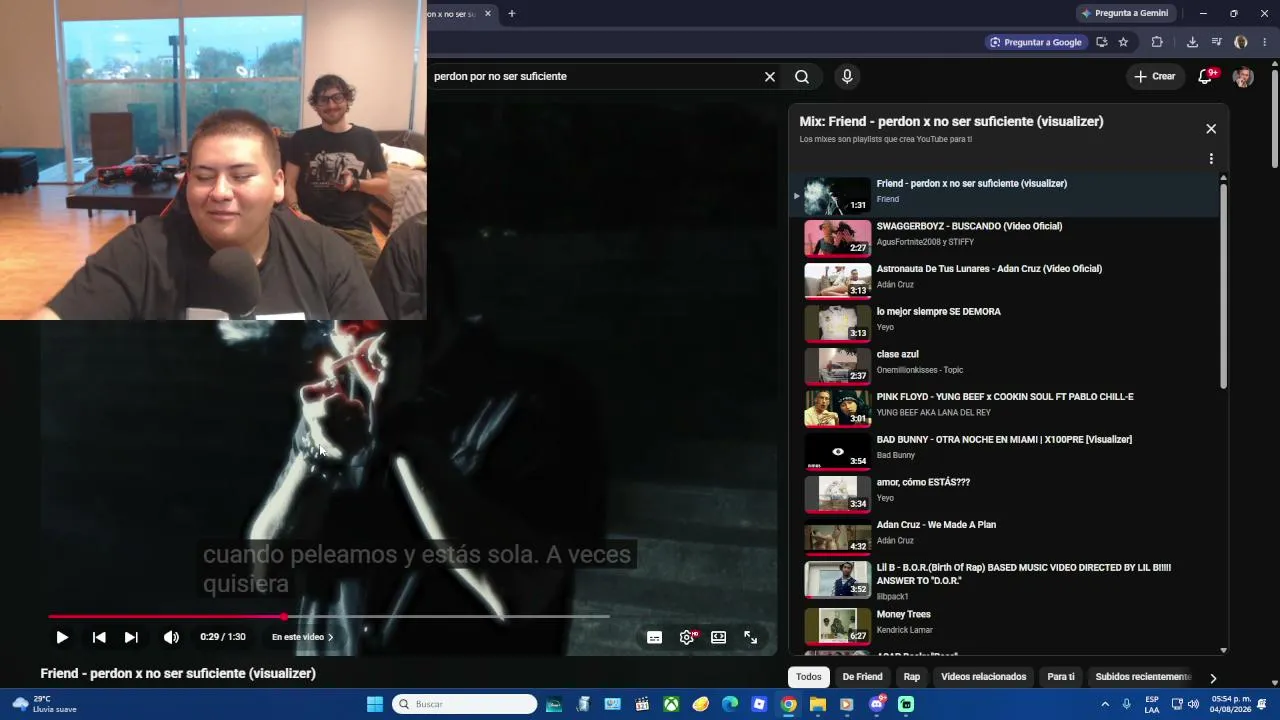Open the 'amor, cómo ESTÁS???' title

[x=923, y=482]
